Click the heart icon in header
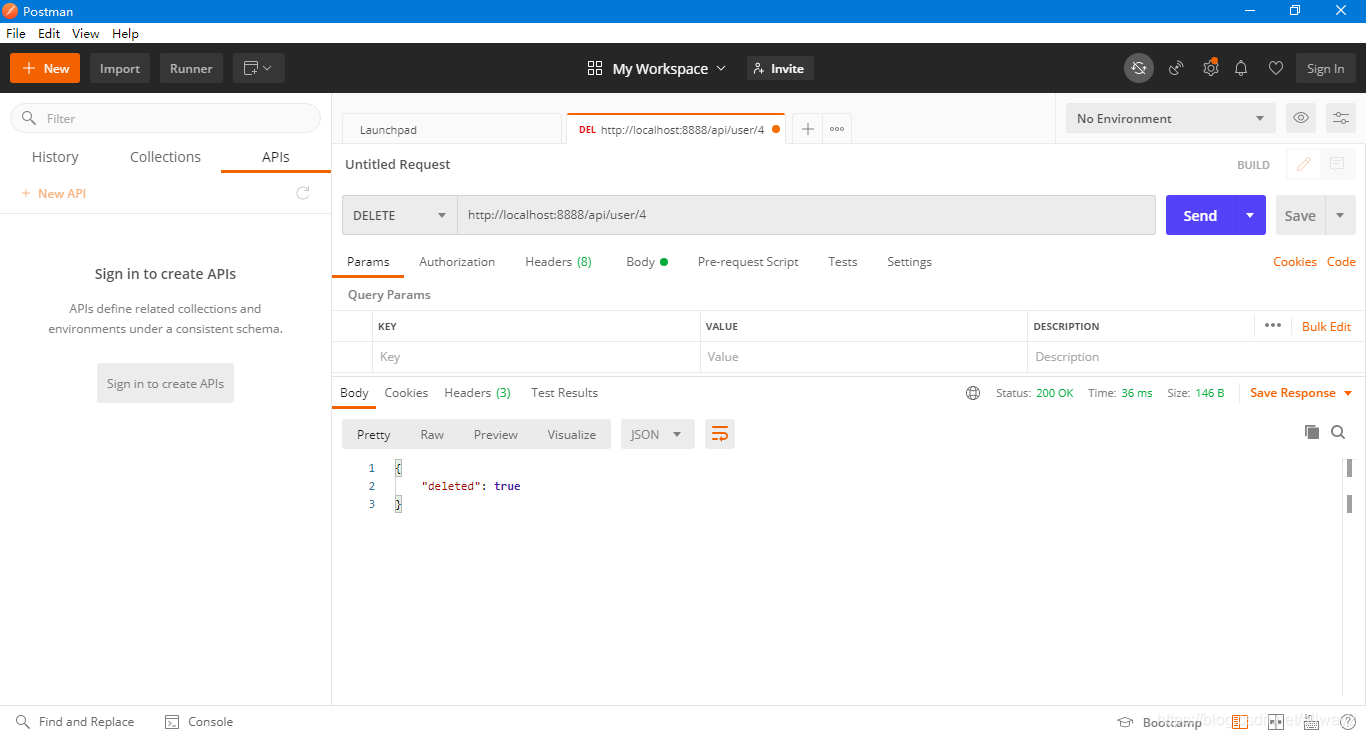This screenshot has width=1366, height=738. point(1275,68)
